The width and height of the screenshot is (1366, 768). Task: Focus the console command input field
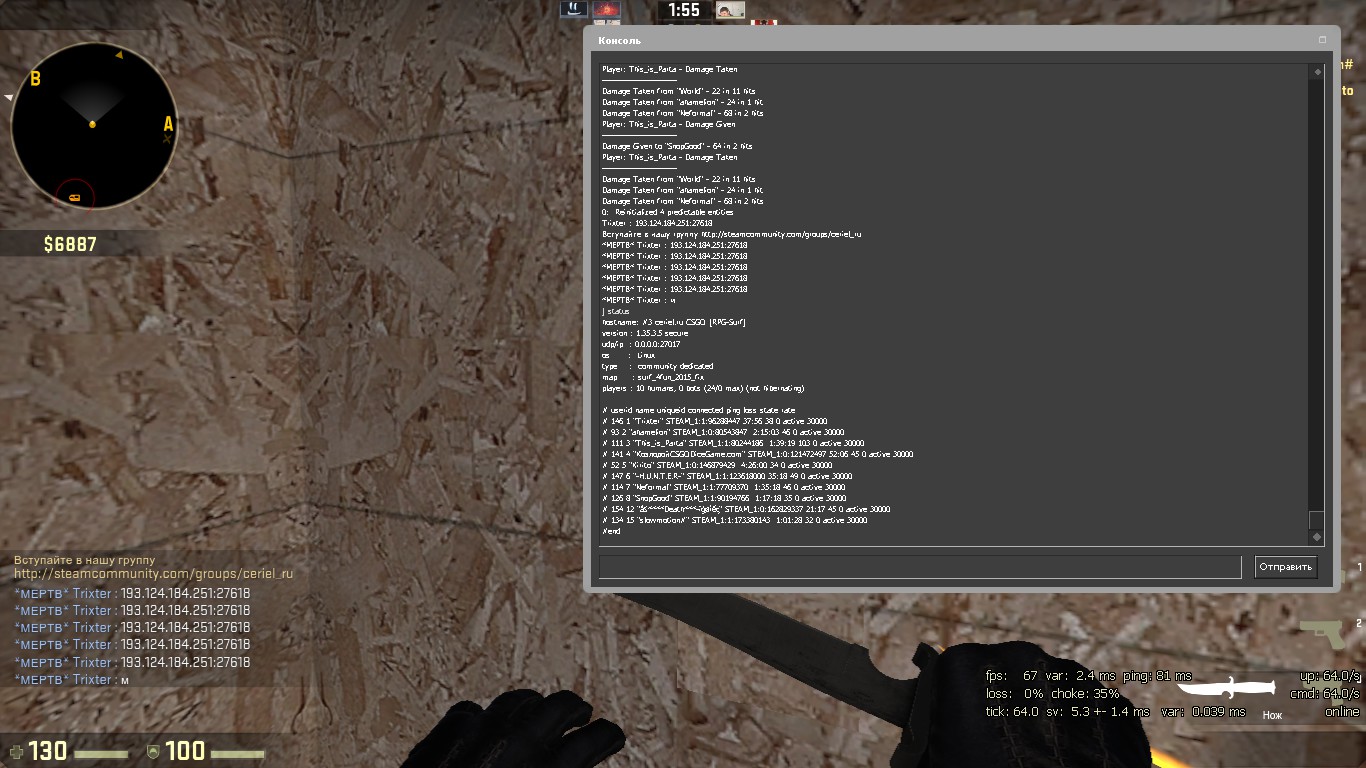(x=919, y=567)
